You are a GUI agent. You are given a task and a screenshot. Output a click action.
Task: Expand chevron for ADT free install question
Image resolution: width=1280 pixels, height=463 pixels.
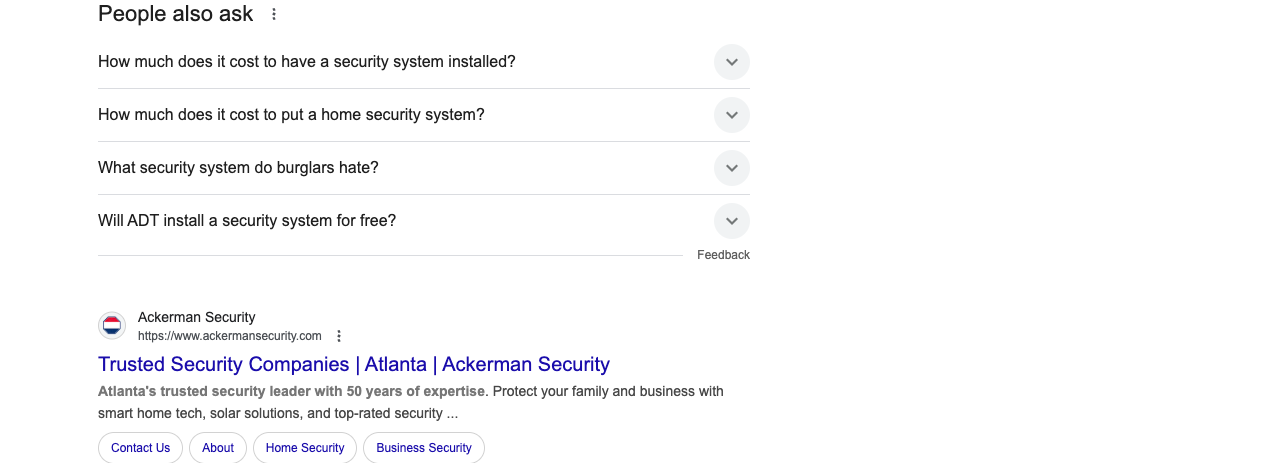[732, 221]
